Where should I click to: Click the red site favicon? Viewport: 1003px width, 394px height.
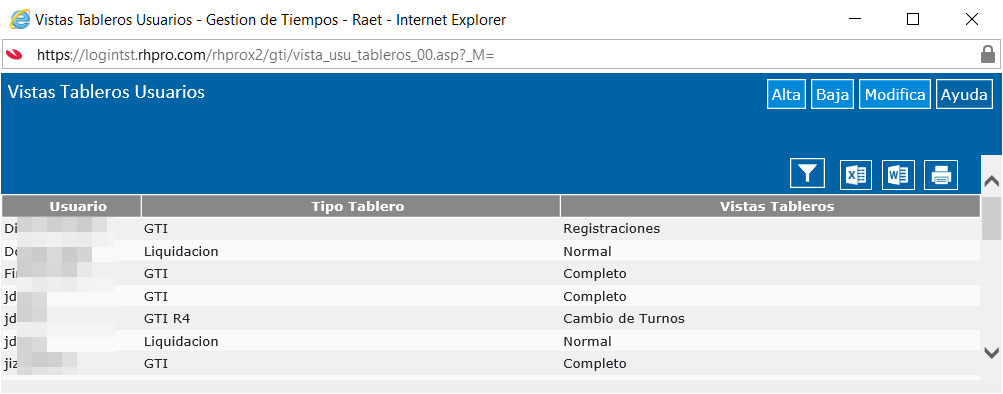(x=14, y=55)
